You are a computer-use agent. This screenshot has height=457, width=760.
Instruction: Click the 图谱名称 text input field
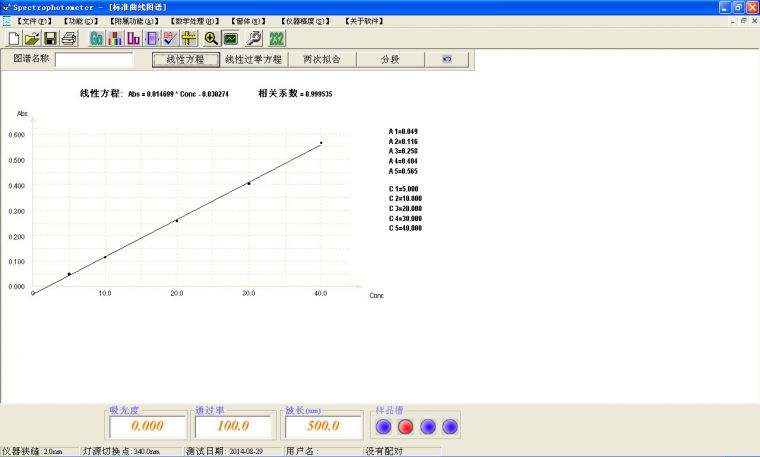(94, 60)
